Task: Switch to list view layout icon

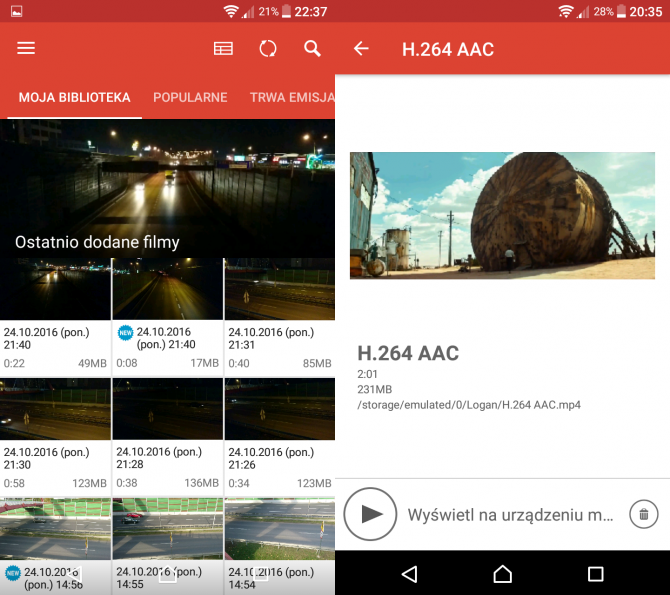Action: [x=223, y=48]
